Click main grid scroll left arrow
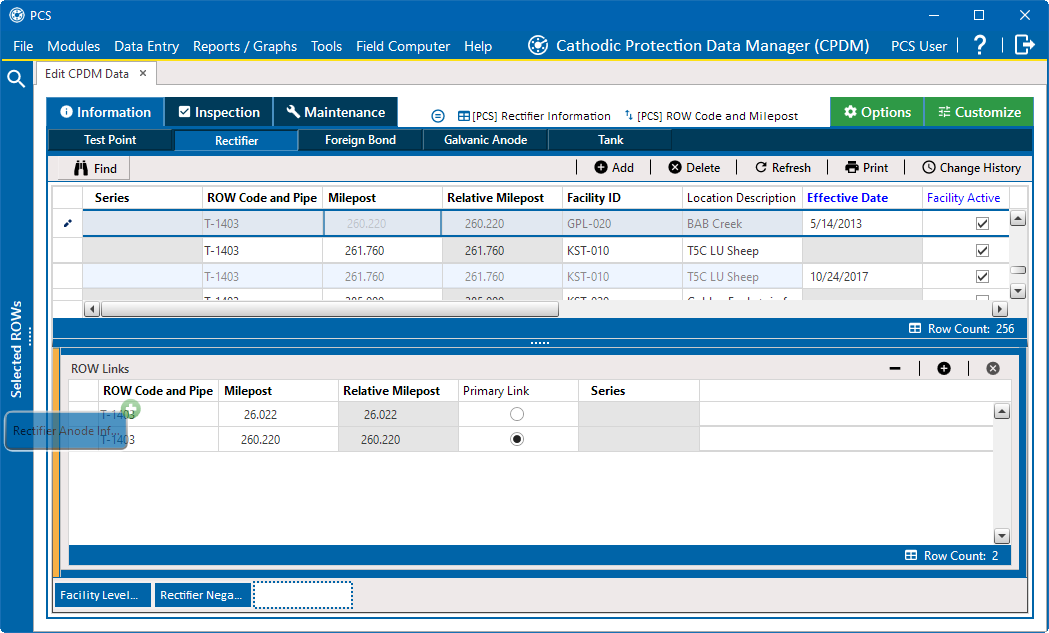The image size is (1049, 633). pos(92,309)
